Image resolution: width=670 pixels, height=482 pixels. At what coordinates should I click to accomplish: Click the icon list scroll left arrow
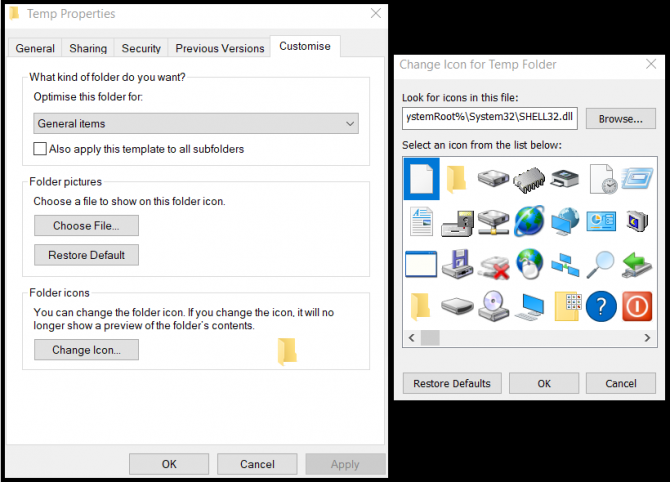[411, 338]
